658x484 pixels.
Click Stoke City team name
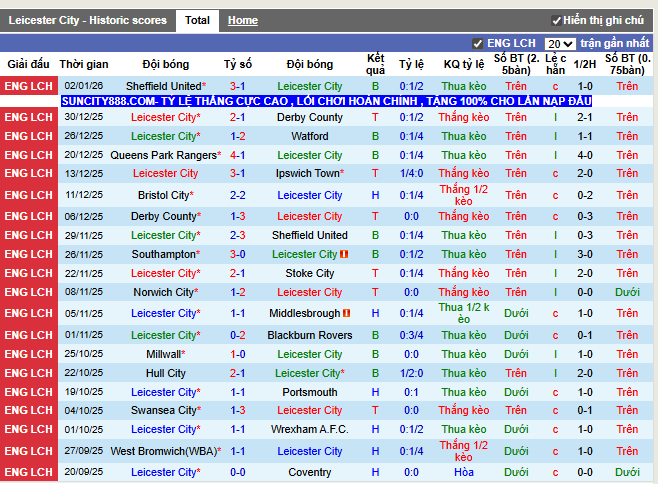coord(310,273)
